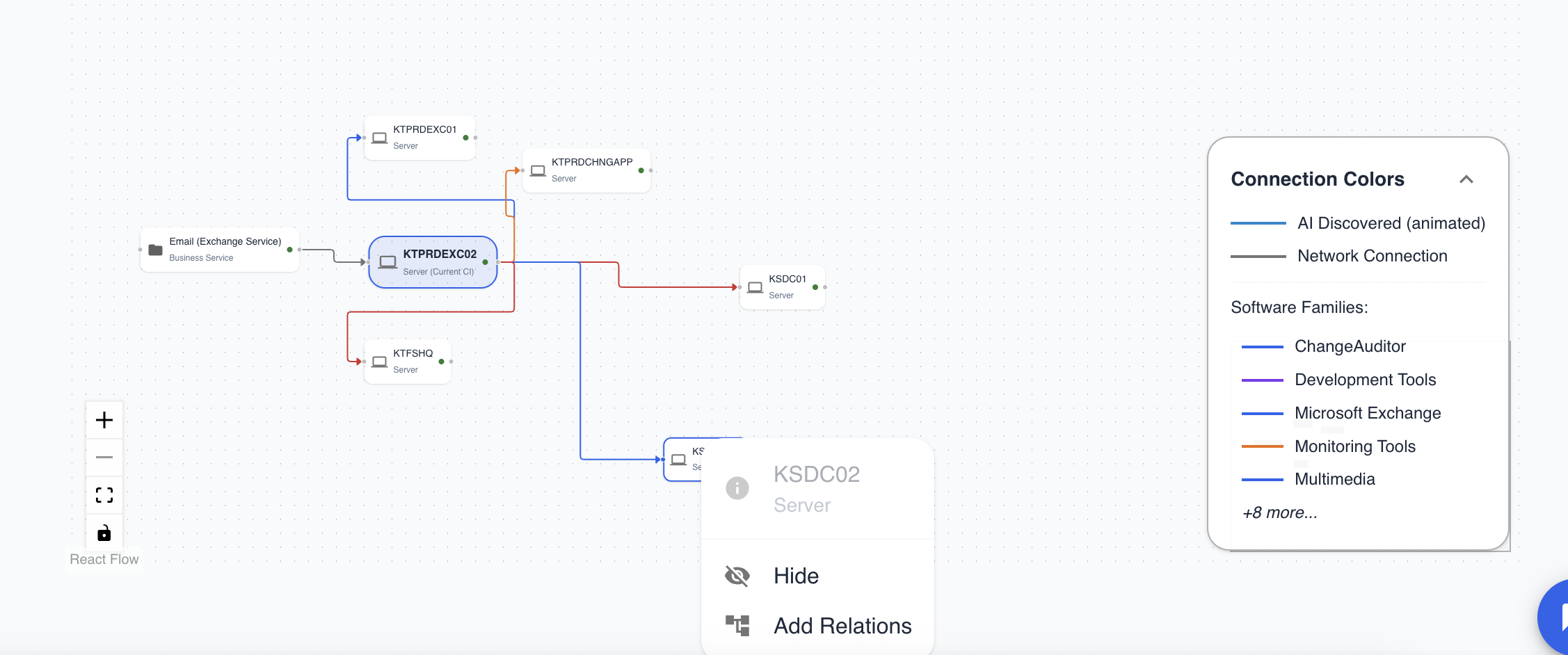Select Hide from the context menu

click(x=796, y=575)
